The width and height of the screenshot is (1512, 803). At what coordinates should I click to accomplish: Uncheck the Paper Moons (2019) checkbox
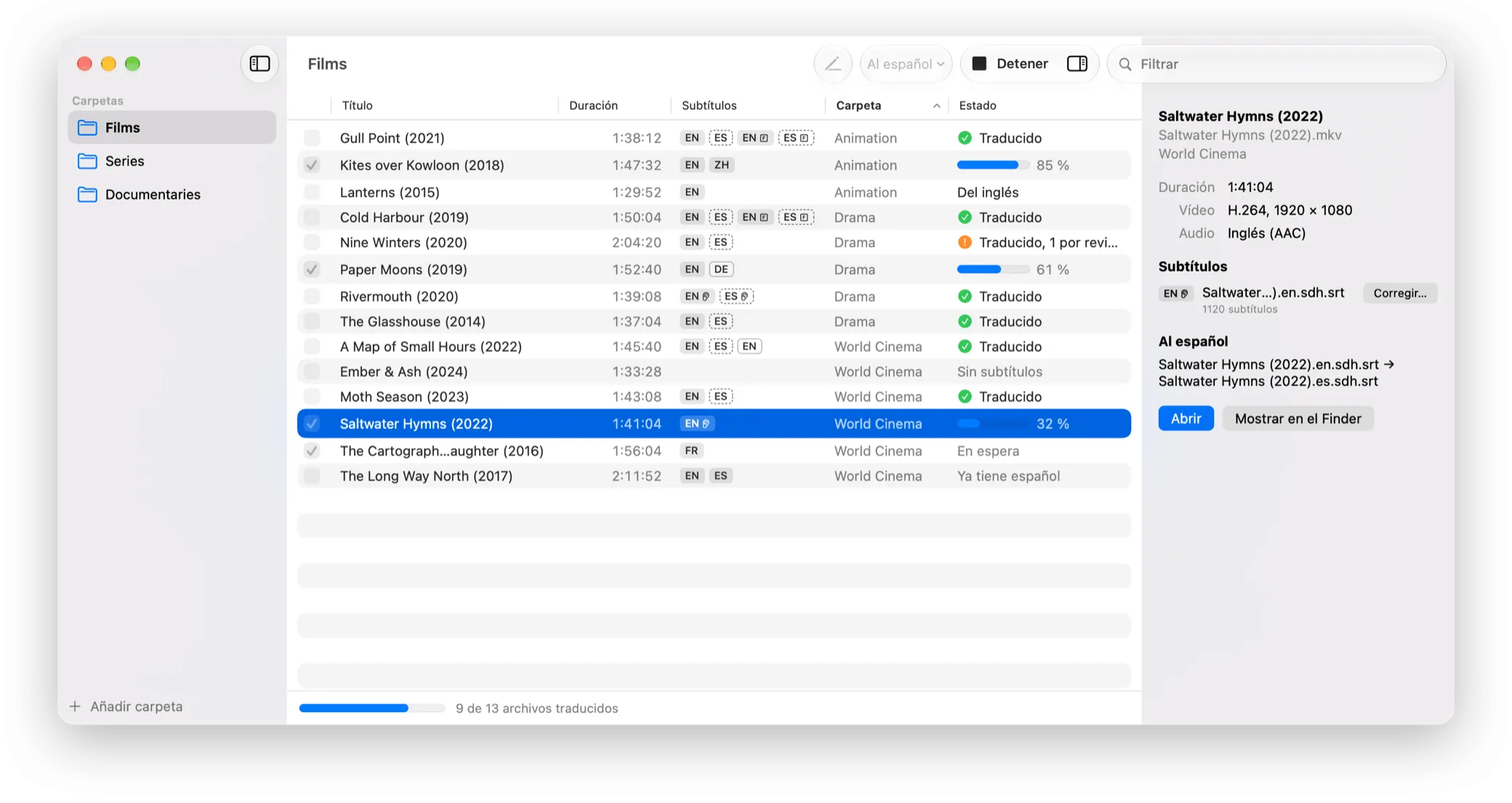coord(312,269)
